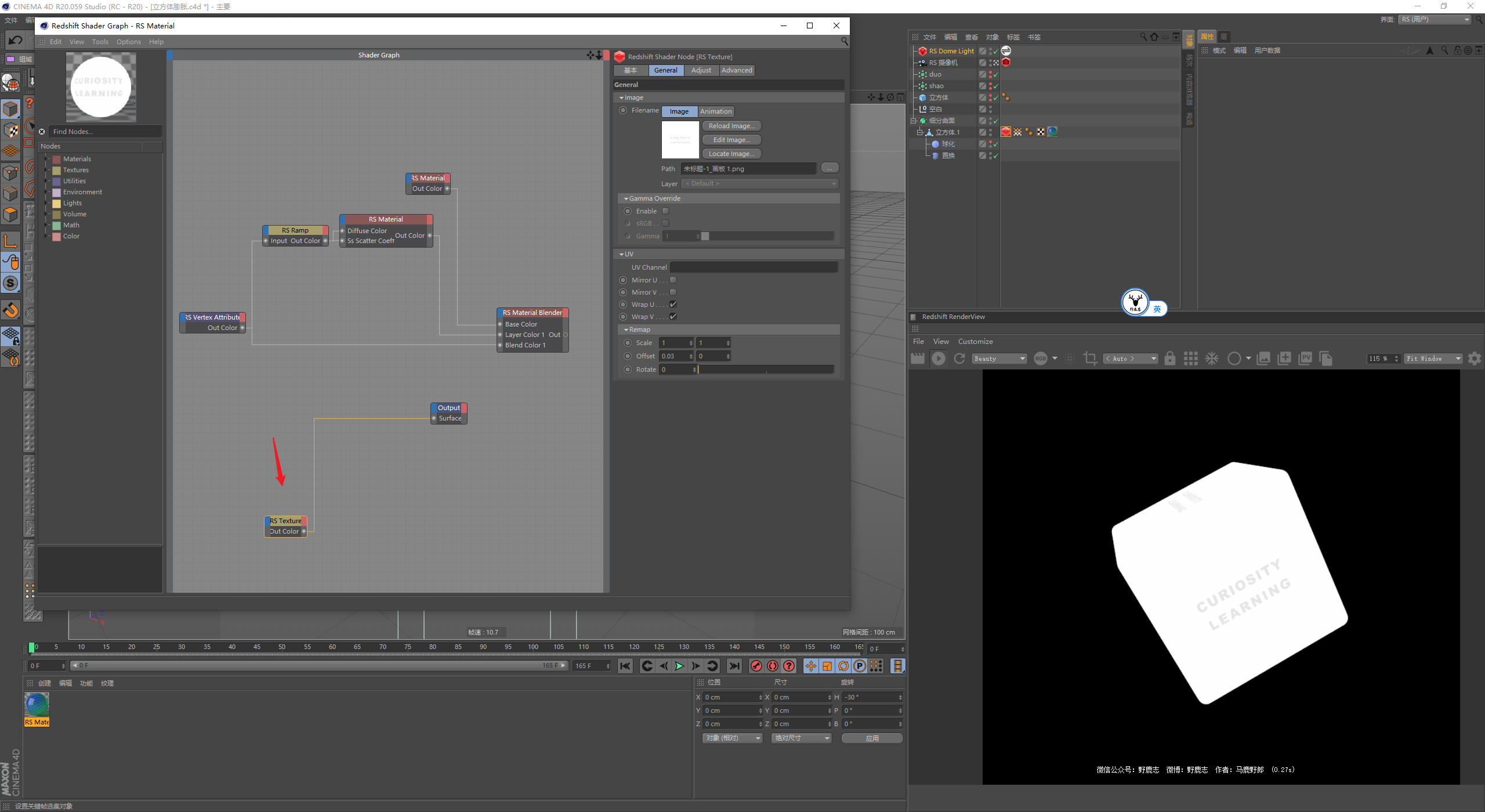Open the Tools menu in Shader Graph

pyautogui.click(x=100, y=42)
